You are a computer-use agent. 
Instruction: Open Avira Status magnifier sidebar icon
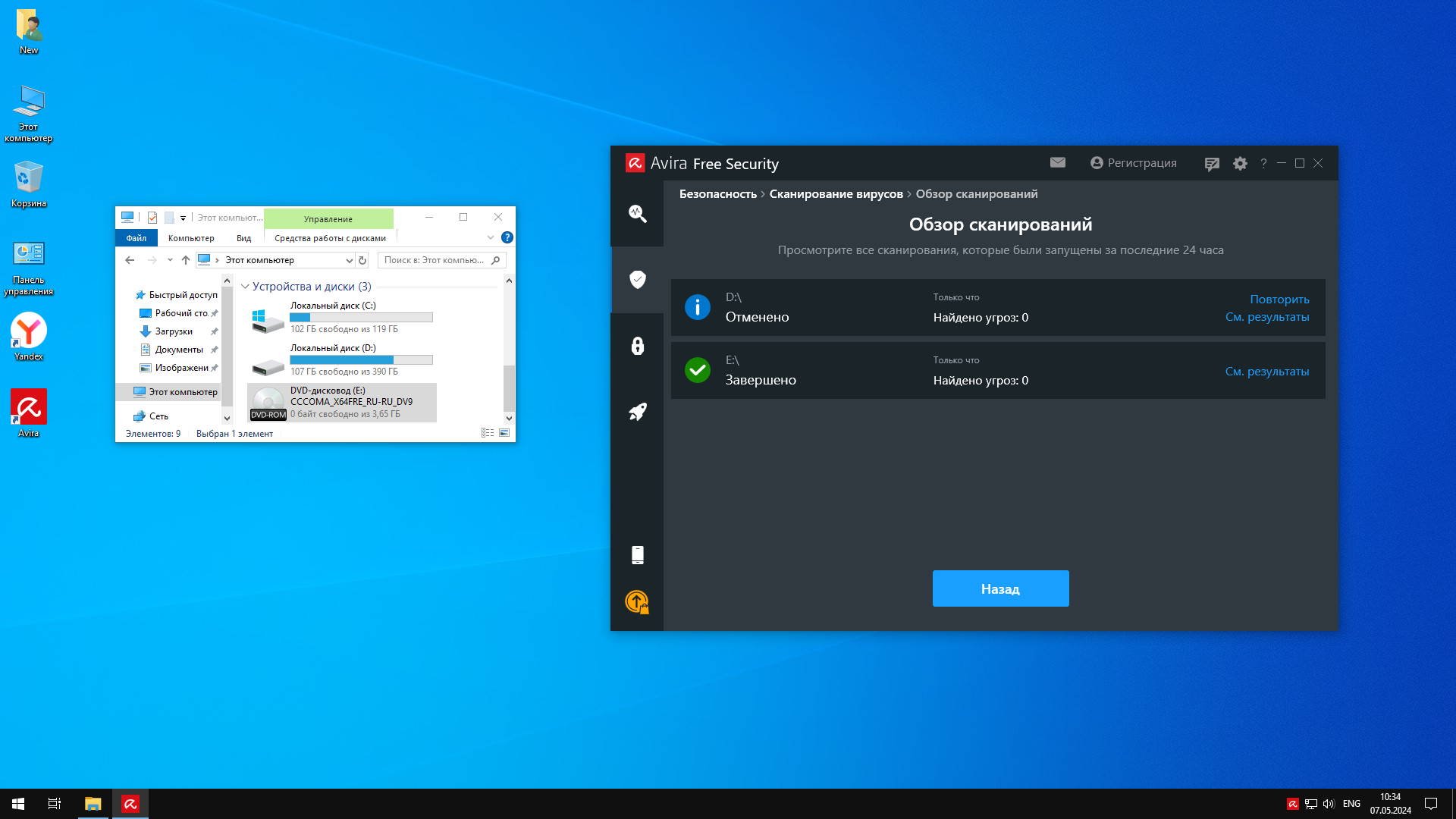click(x=637, y=213)
